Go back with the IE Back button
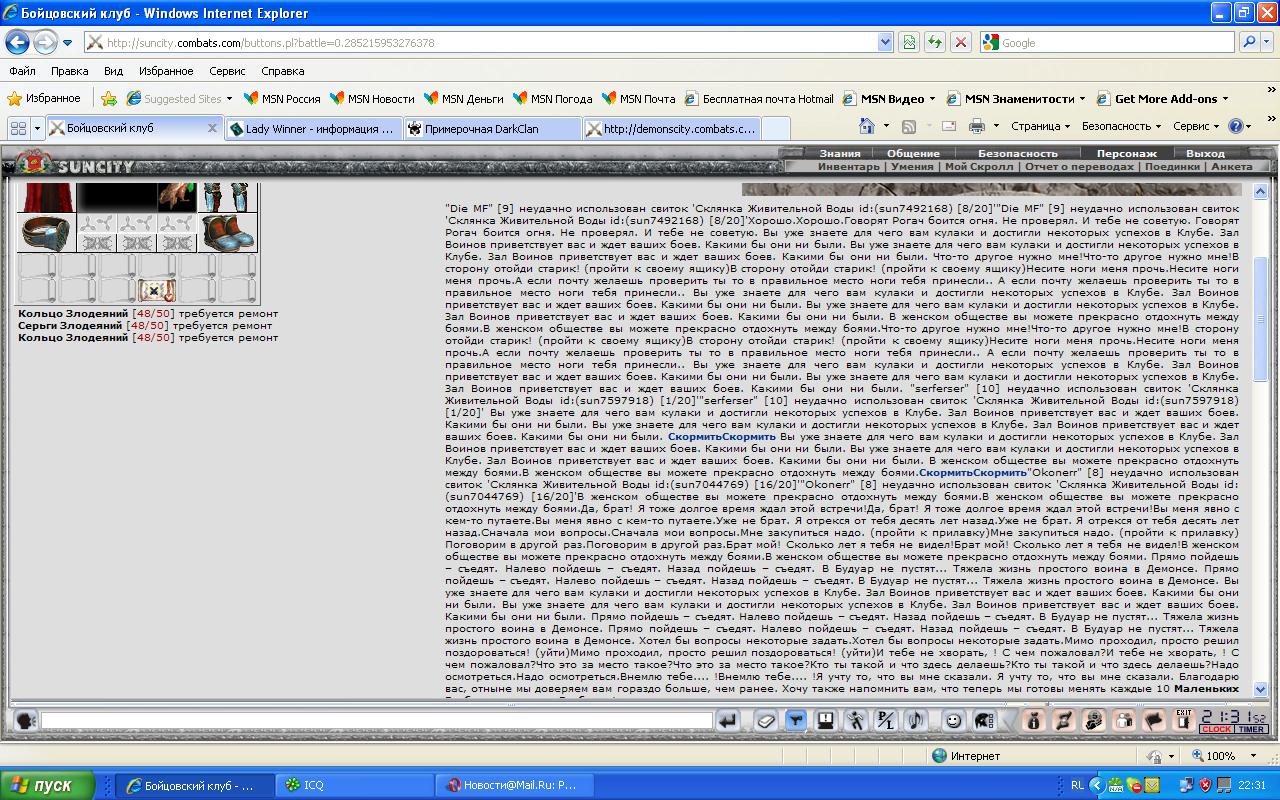The image size is (1280, 800). point(17,42)
